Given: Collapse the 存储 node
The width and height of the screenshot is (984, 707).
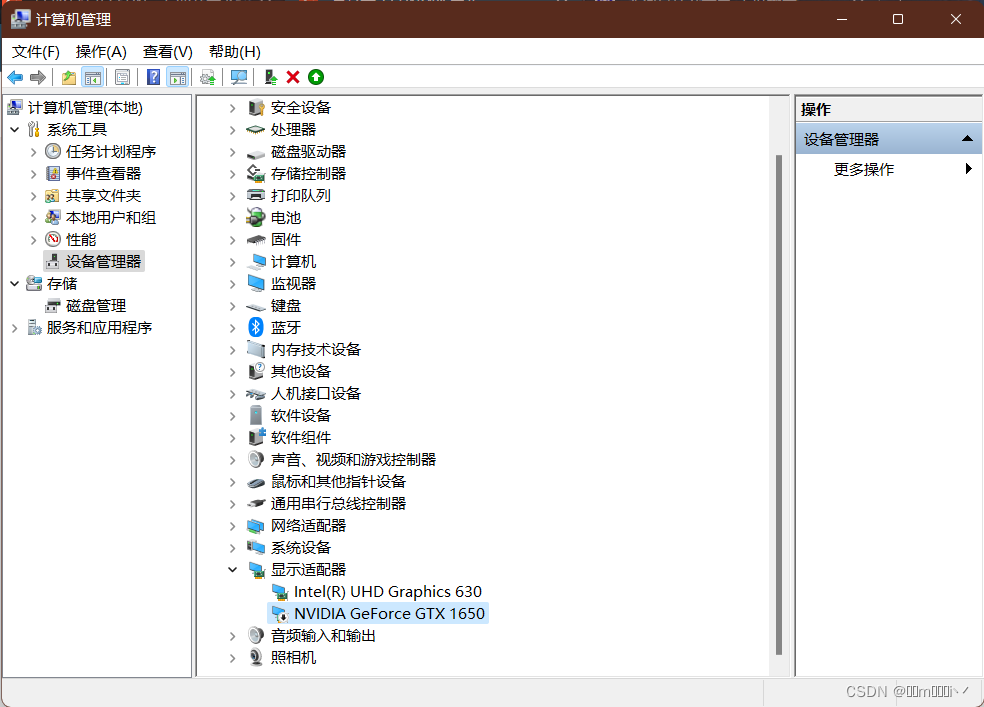Looking at the screenshot, I should 15,284.
